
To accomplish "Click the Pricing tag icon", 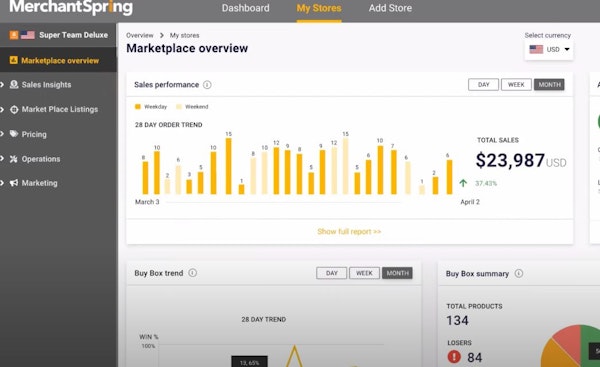I will point(14,134).
